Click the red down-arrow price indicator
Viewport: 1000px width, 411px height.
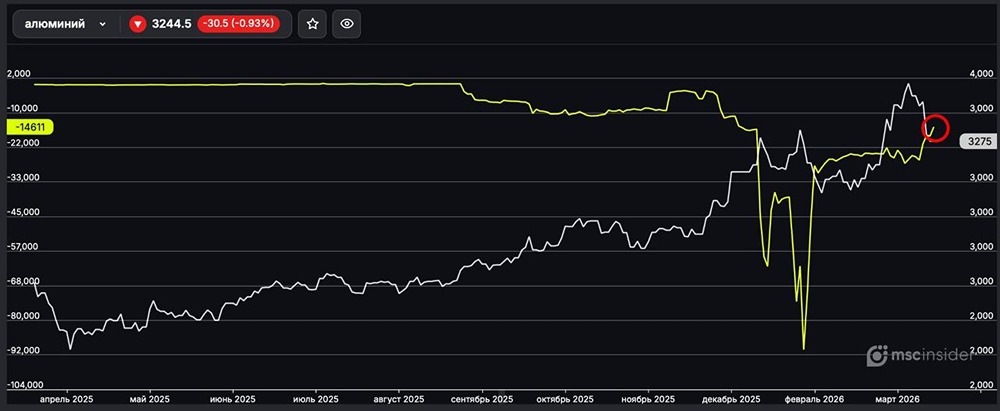point(138,25)
